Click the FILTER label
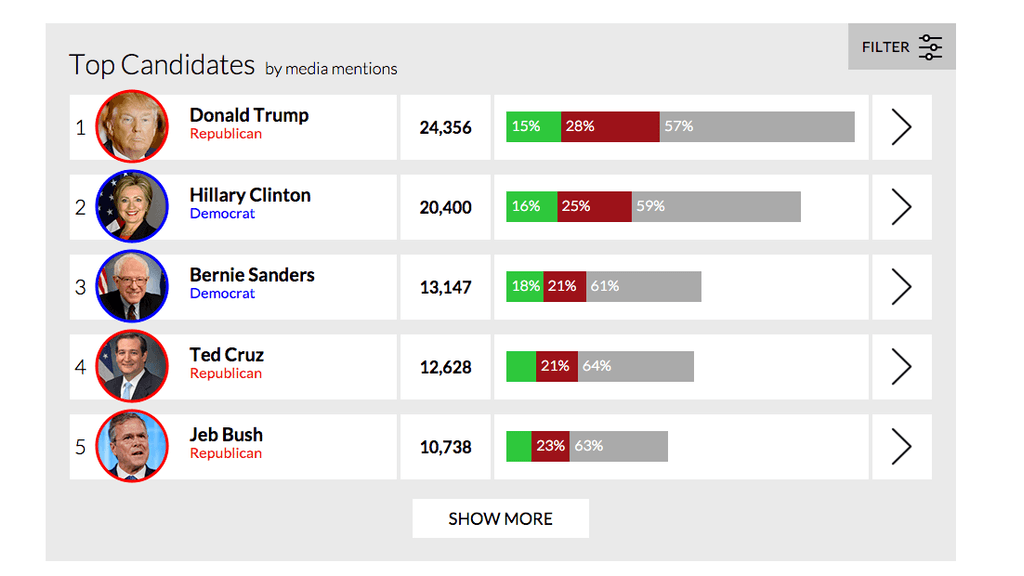 pyautogui.click(x=885, y=47)
